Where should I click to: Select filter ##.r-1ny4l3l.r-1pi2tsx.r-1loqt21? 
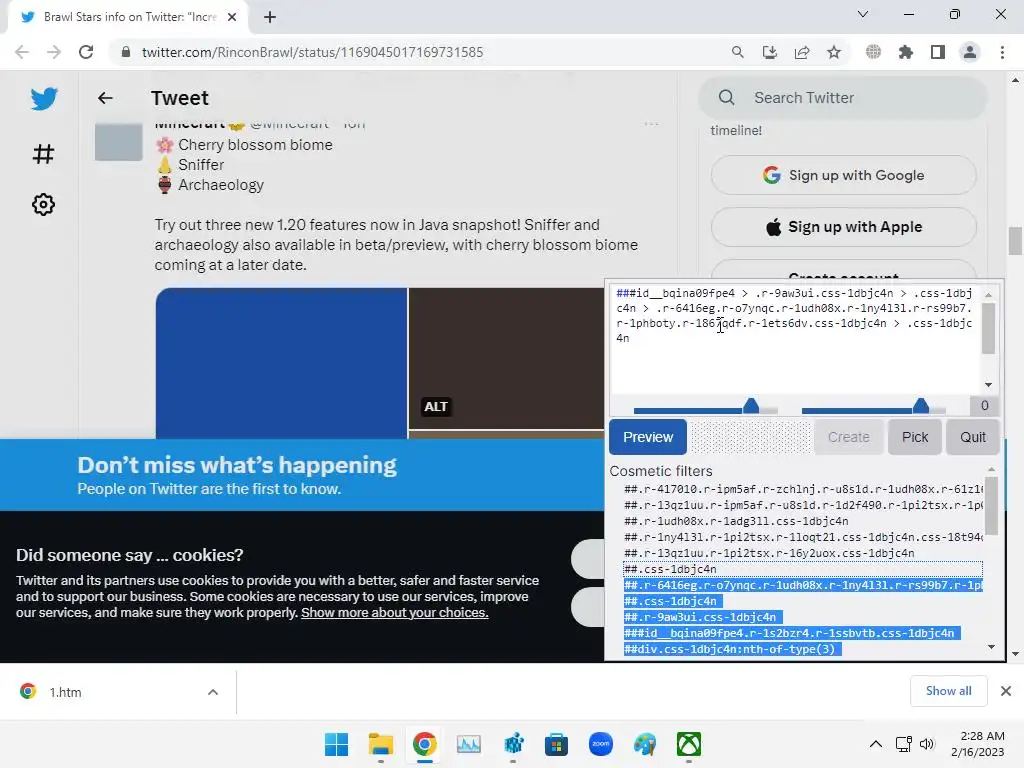tap(803, 537)
